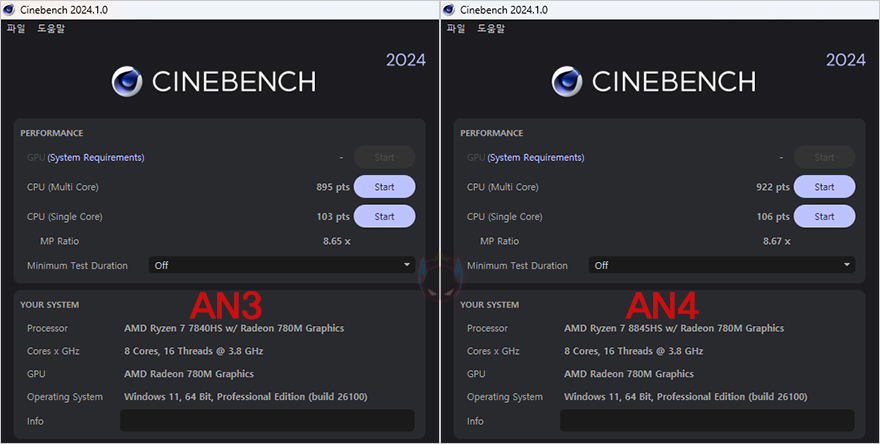
Task: Open 도움말 menu in the right window
Action: 491,28
